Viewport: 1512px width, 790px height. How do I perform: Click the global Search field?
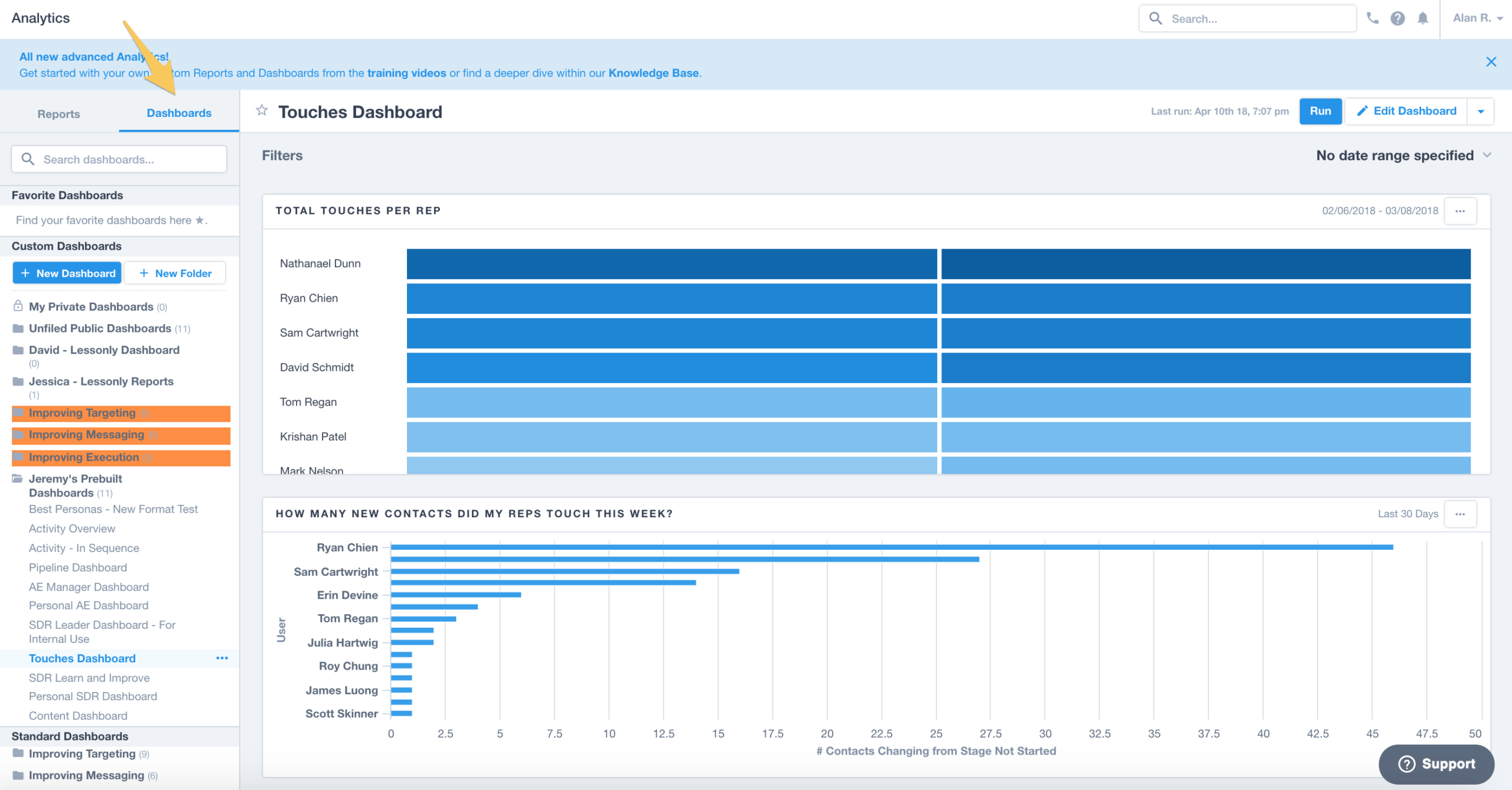(x=1247, y=18)
